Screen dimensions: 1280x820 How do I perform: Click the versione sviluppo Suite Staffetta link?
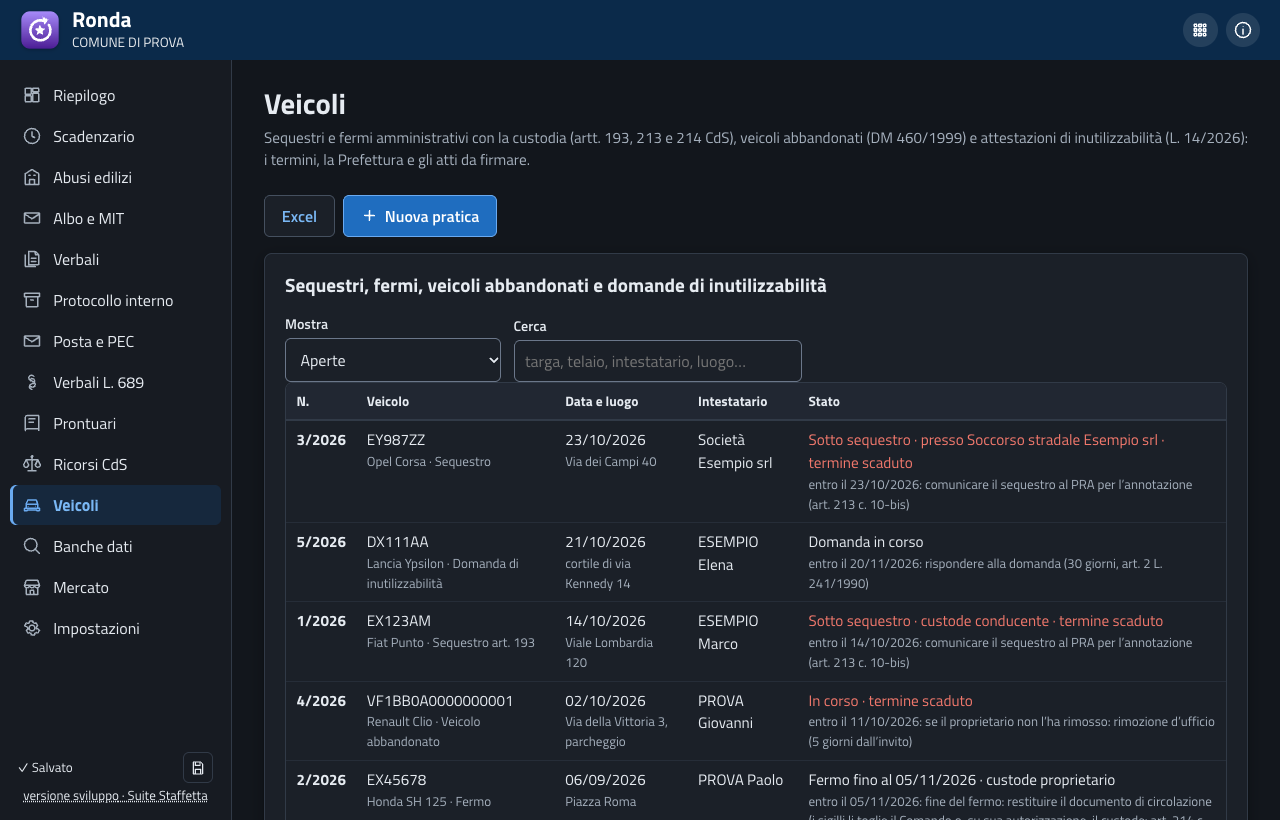click(115, 796)
